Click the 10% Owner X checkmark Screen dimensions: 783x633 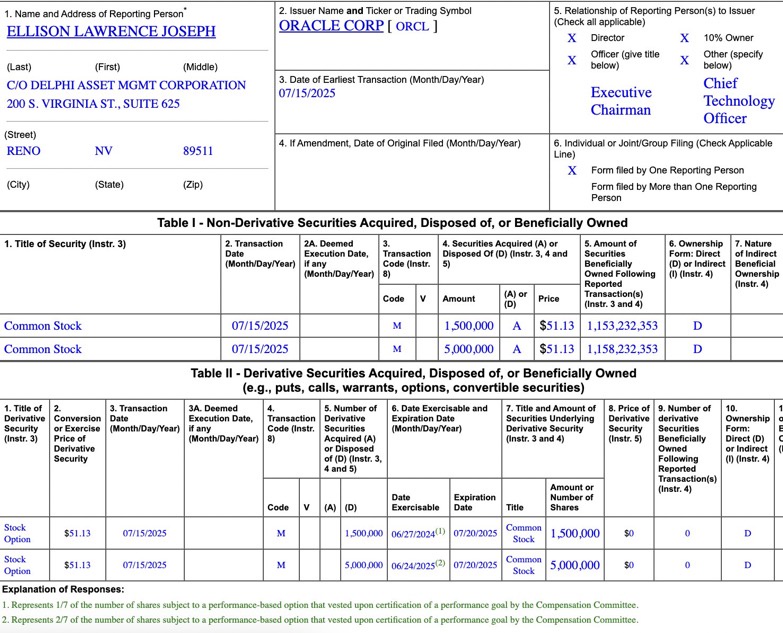(x=685, y=38)
